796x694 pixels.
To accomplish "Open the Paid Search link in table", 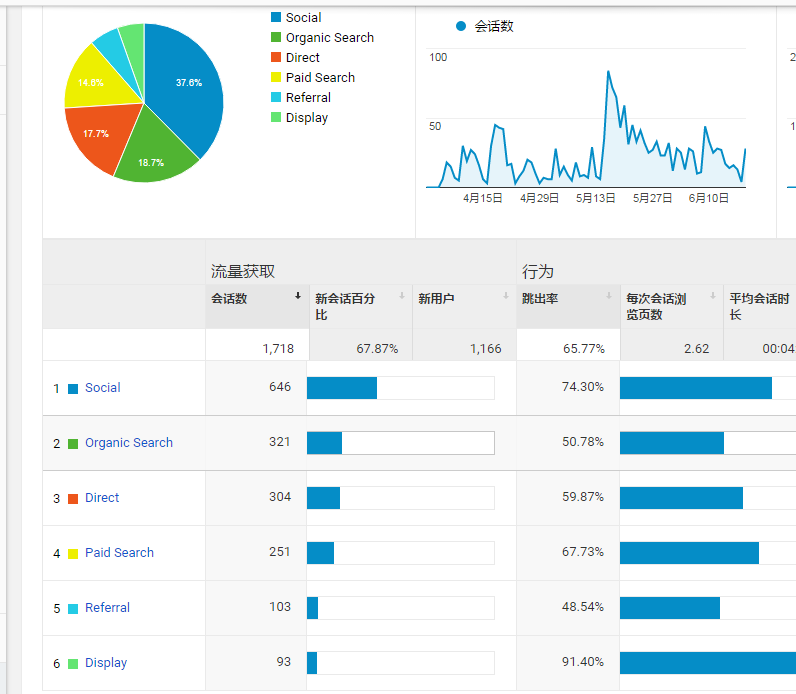I will click(119, 553).
